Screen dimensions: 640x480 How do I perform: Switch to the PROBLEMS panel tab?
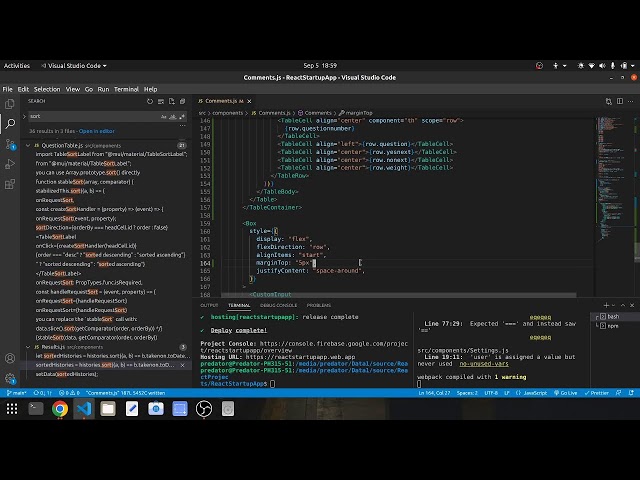tap(319, 305)
